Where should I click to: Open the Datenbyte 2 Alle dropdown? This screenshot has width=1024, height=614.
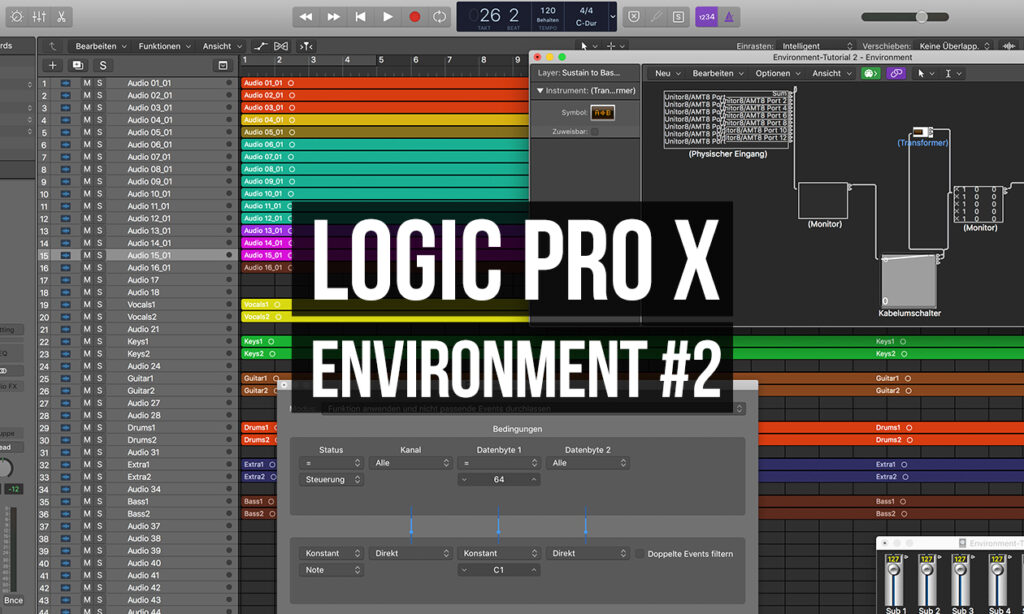point(587,463)
